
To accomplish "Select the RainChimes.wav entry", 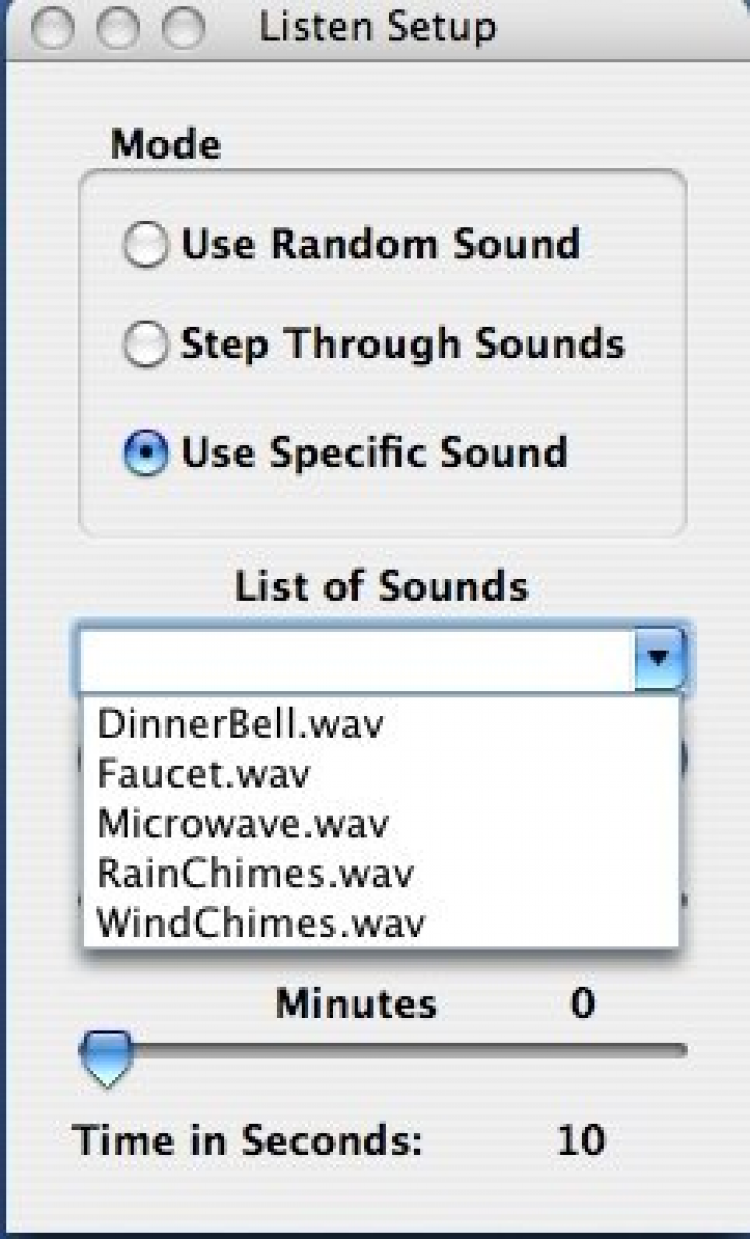I will 255,874.
